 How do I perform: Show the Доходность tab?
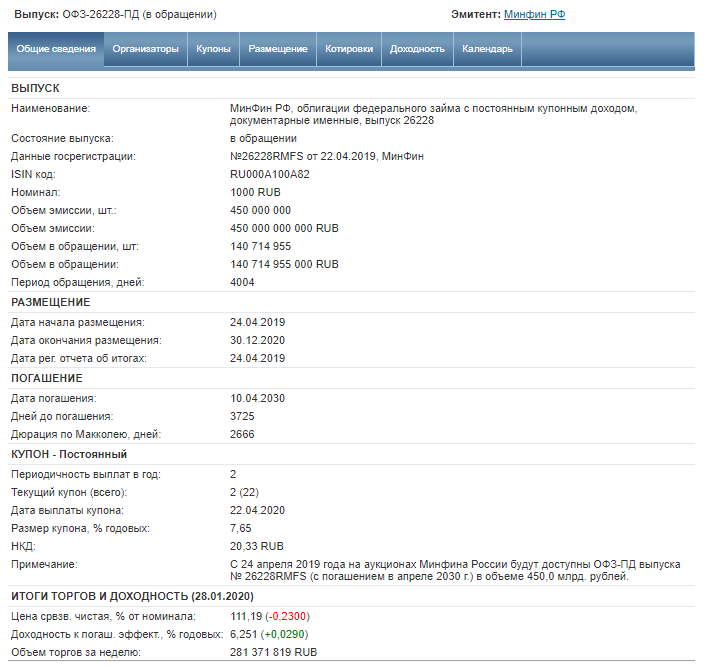(418, 49)
